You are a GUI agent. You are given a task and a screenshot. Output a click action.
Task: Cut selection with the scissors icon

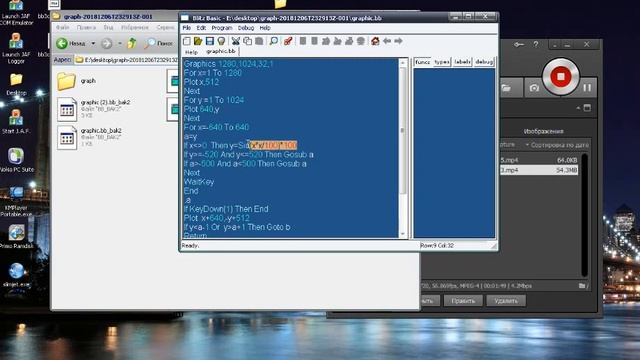(x=236, y=41)
